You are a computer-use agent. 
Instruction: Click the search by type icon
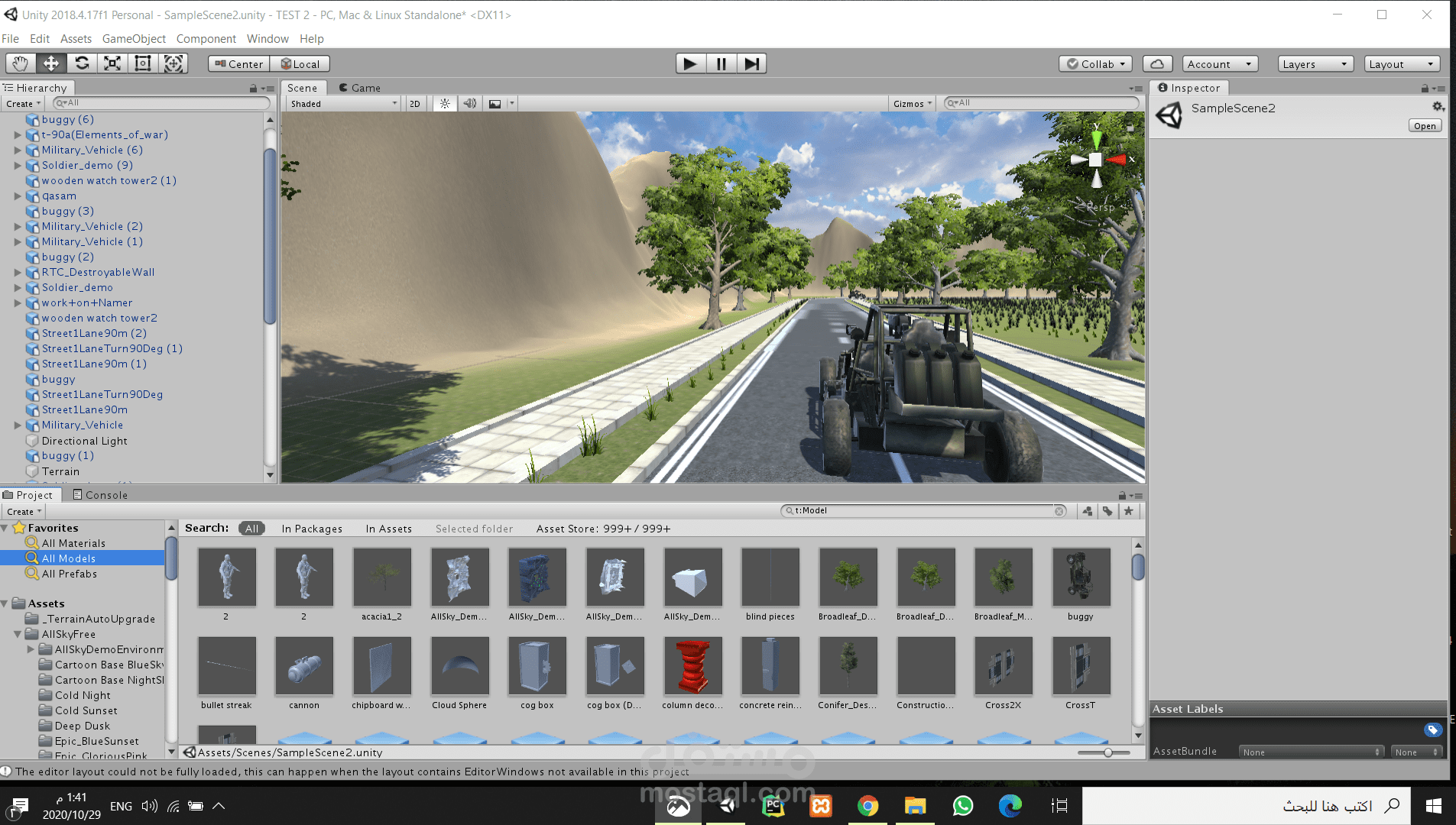point(1087,511)
